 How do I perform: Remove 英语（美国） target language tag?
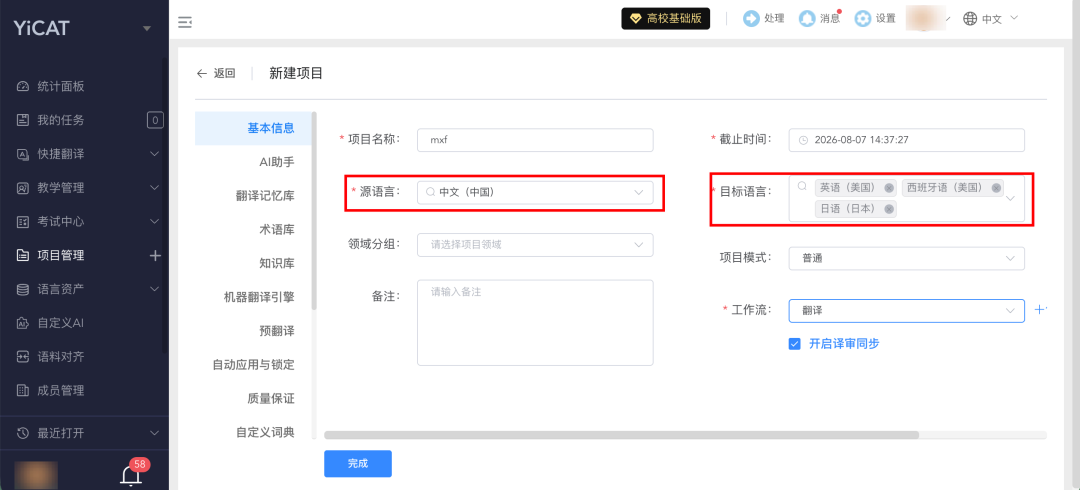point(889,188)
